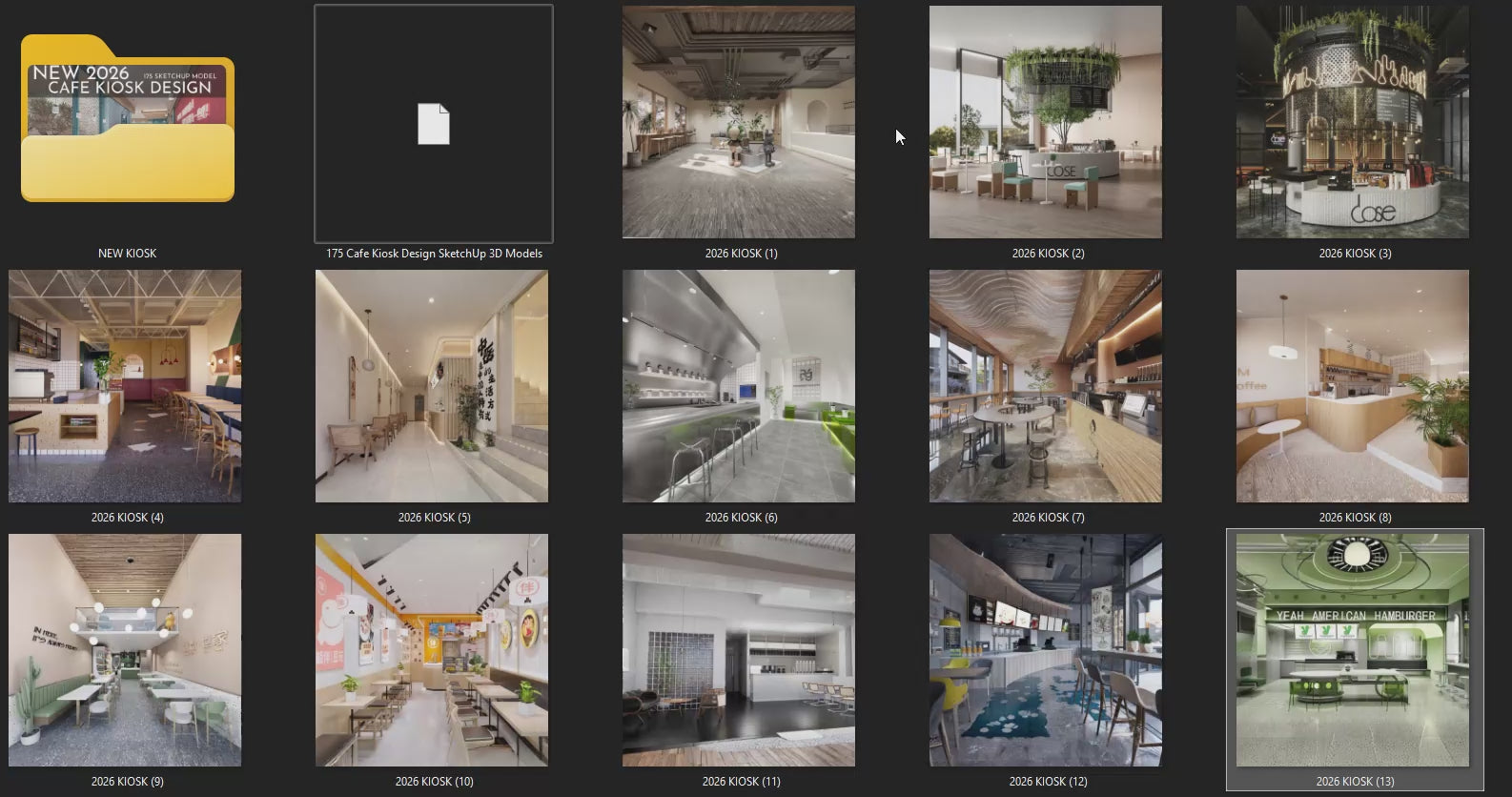
Task: Choose the 2026 KIOSK (5) image
Action: (432, 386)
